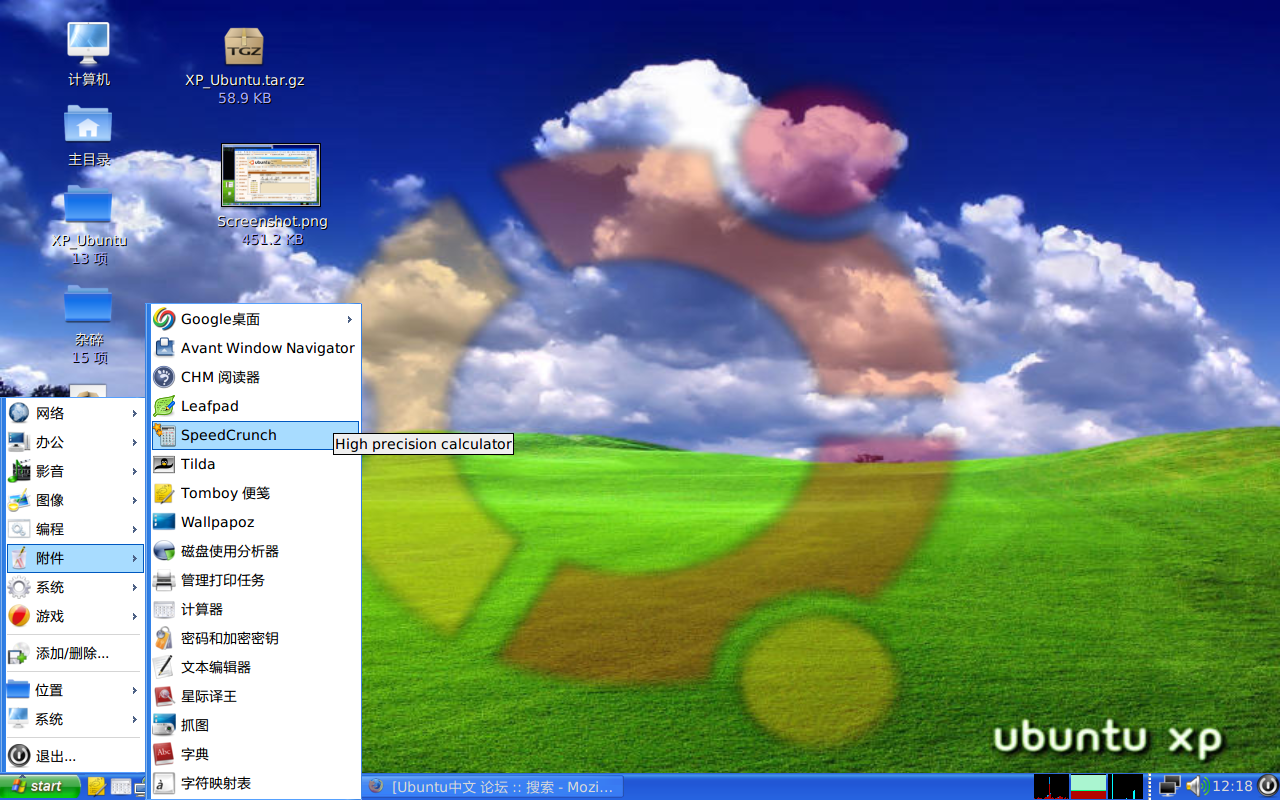1280x800 pixels.
Task: Launch SpeedCrunch from the accessories menu
Action: pyautogui.click(x=255, y=435)
